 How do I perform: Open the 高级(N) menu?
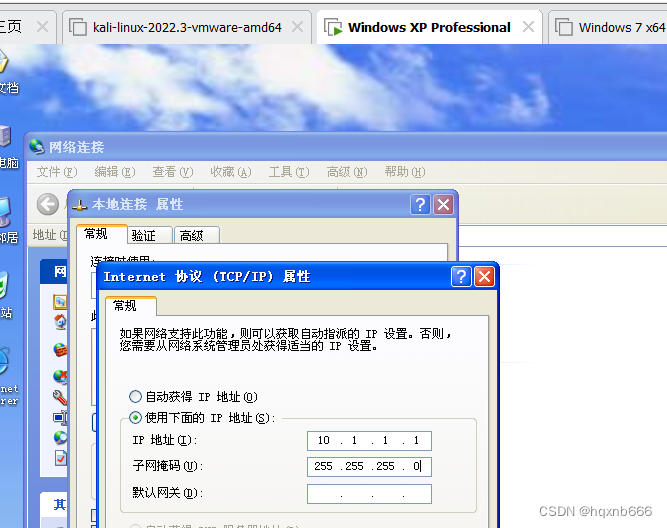tap(347, 172)
